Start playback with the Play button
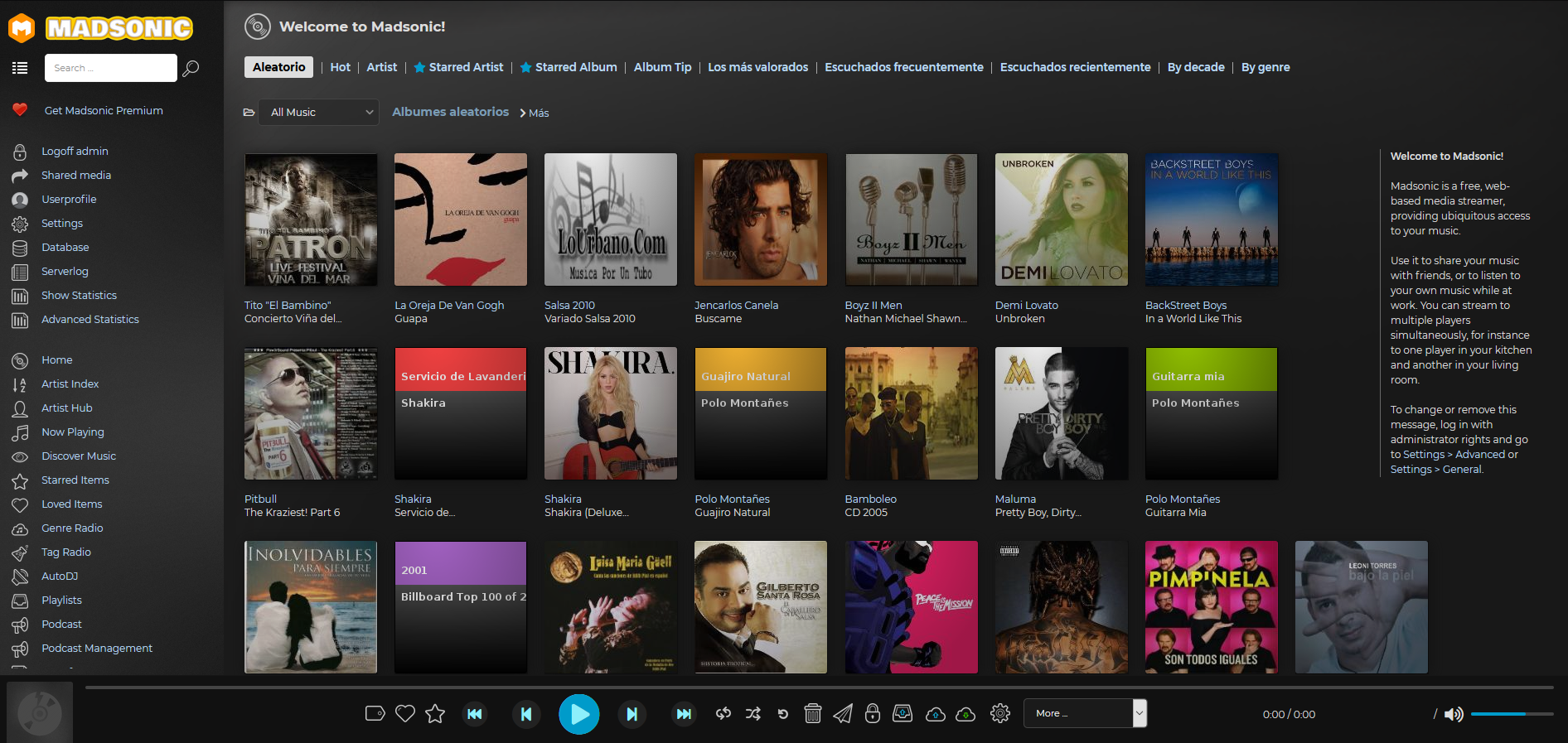The image size is (1568, 743). tap(579, 714)
